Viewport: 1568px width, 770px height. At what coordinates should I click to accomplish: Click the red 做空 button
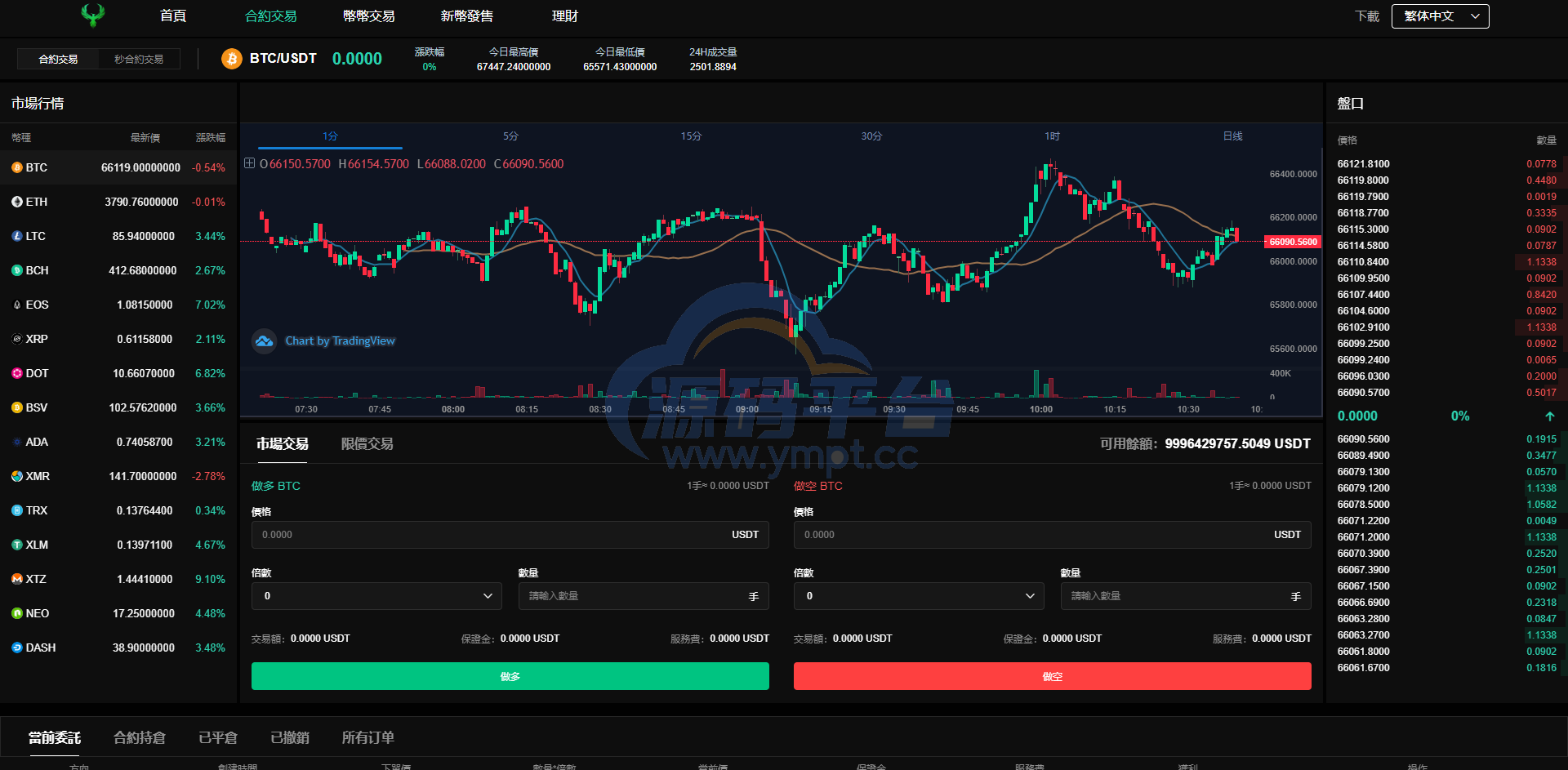click(x=1053, y=676)
